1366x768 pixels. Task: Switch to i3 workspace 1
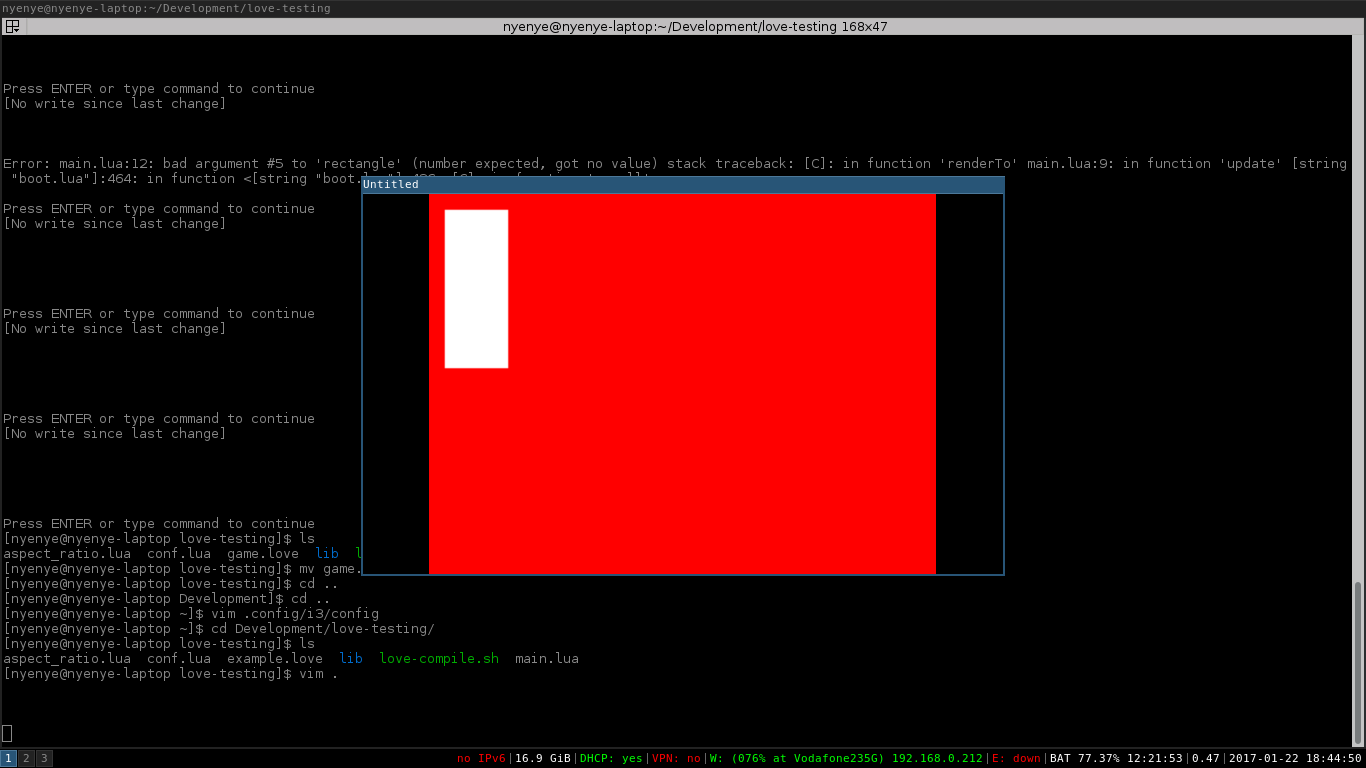coord(8,758)
